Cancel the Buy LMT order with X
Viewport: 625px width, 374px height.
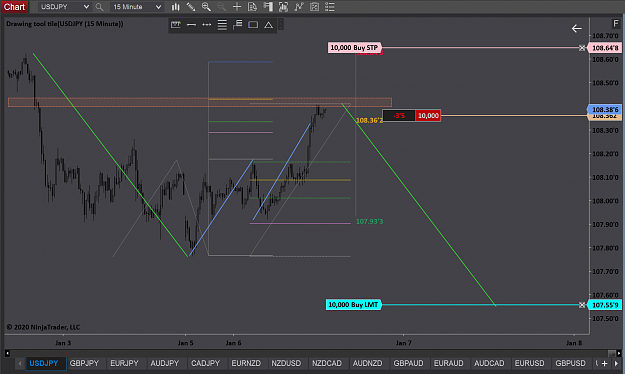pyautogui.click(x=582, y=305)
